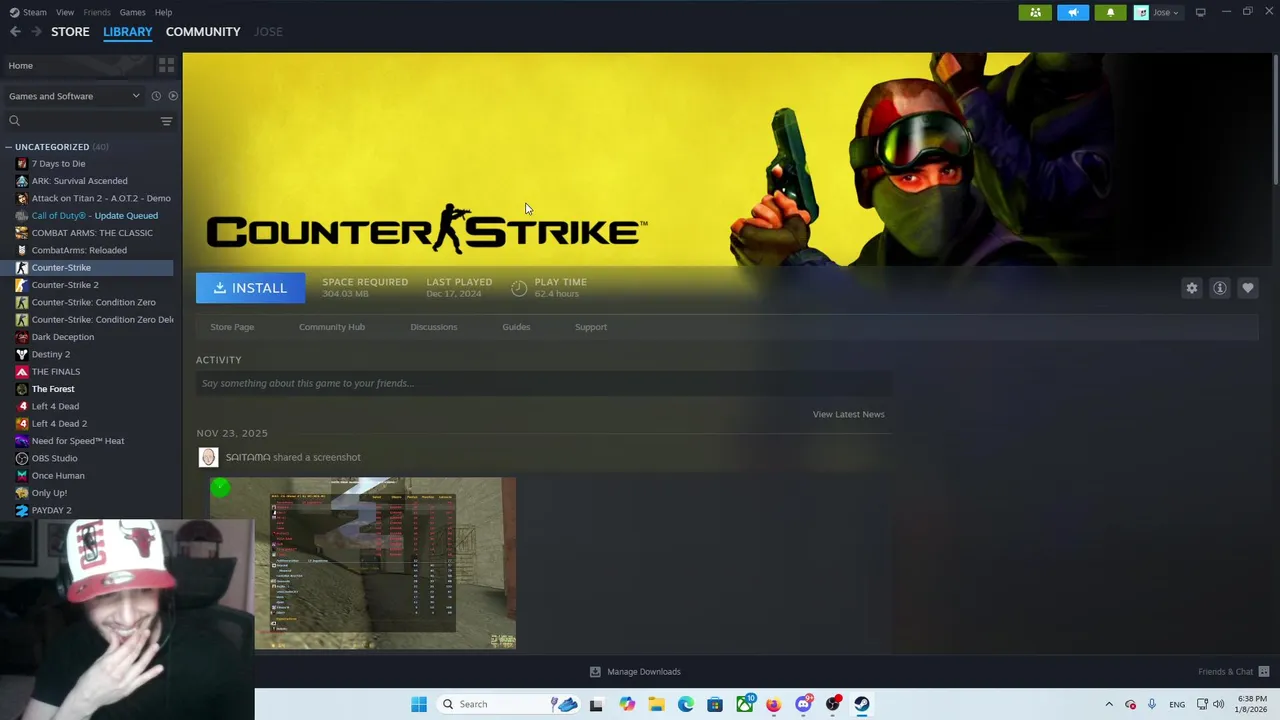
Task: Open Friends & Chat
Action: (x=1233, y=672)
